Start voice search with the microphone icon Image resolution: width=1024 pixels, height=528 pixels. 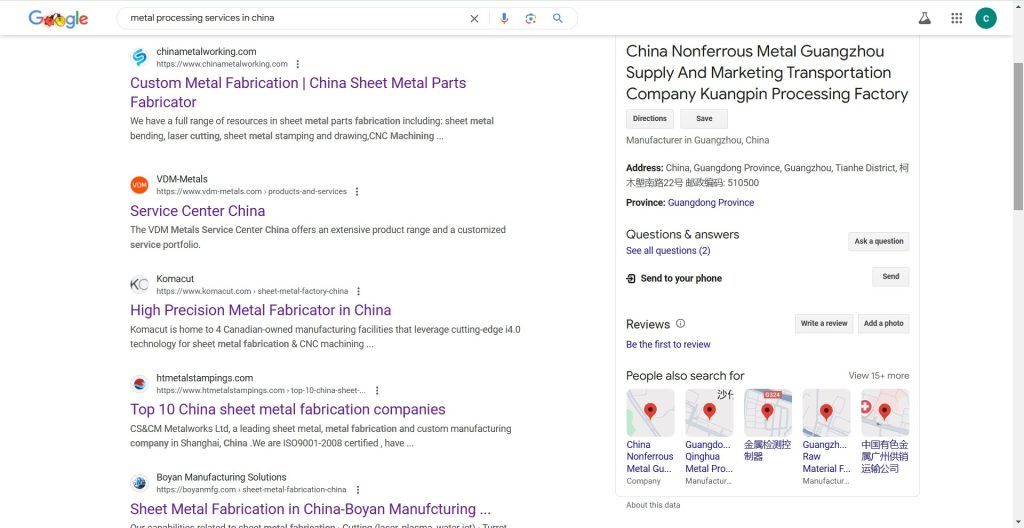coord(504,18)
